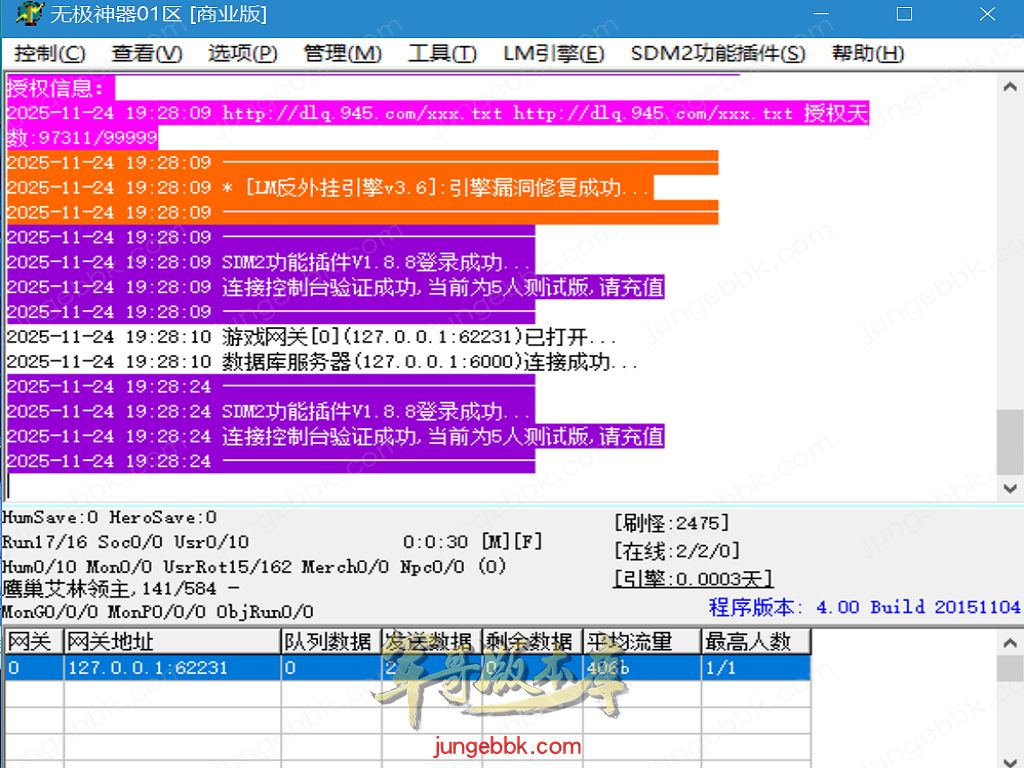Click the app icon in the title bar

point(28,15)
